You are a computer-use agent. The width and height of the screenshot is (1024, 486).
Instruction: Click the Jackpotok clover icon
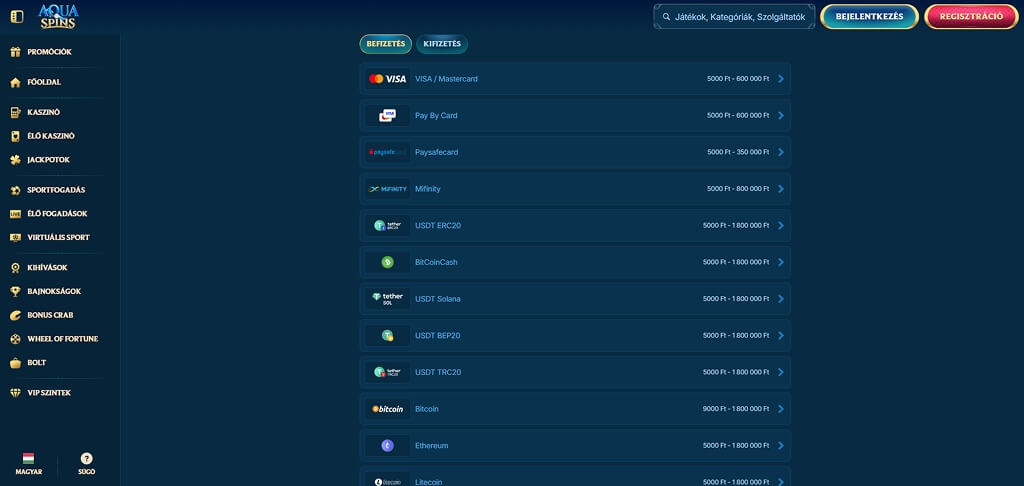(x=16, y=160)
